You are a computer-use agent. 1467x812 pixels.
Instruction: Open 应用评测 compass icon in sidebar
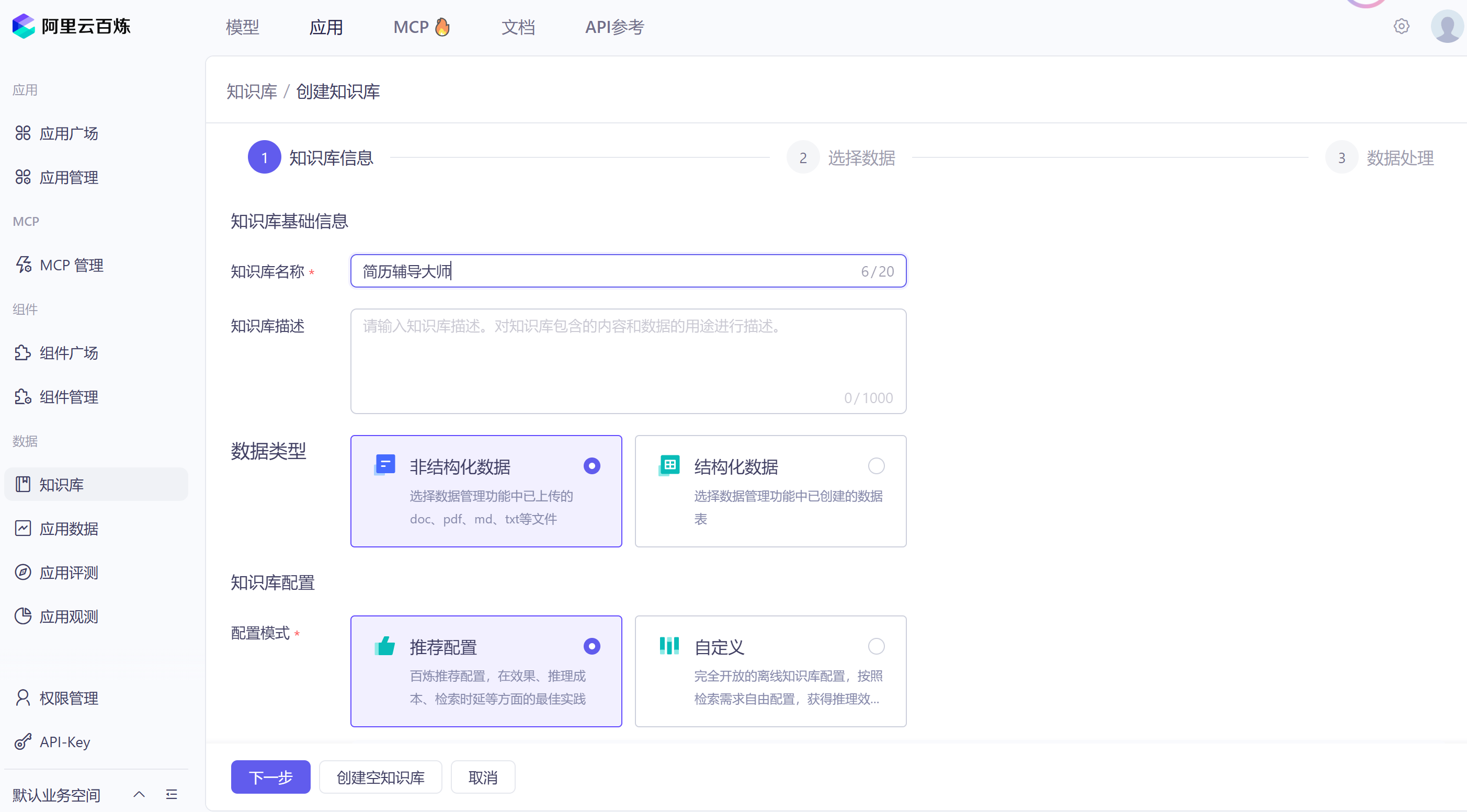tap(23, 573)
